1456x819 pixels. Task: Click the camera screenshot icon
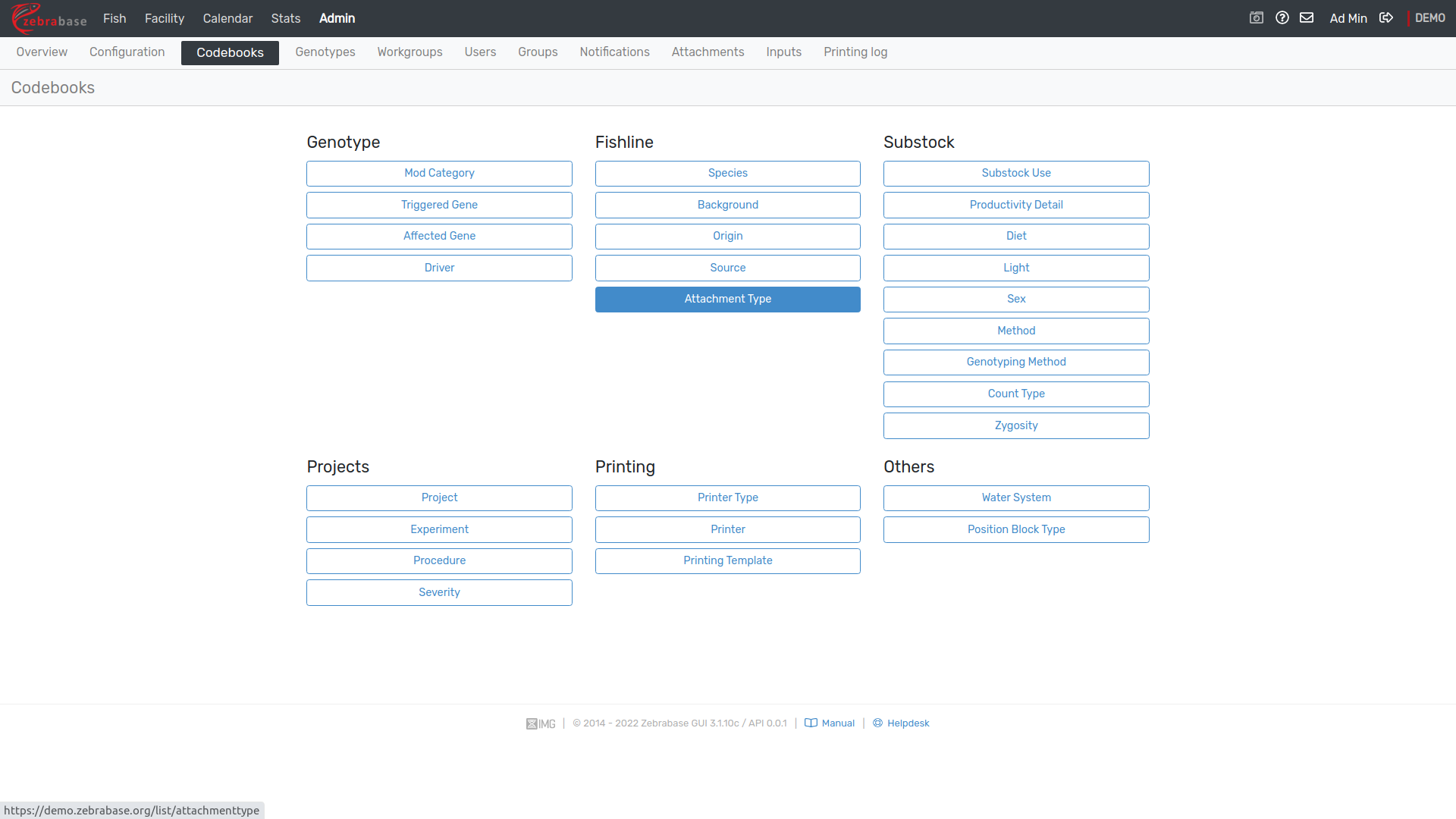[1257, 18]
